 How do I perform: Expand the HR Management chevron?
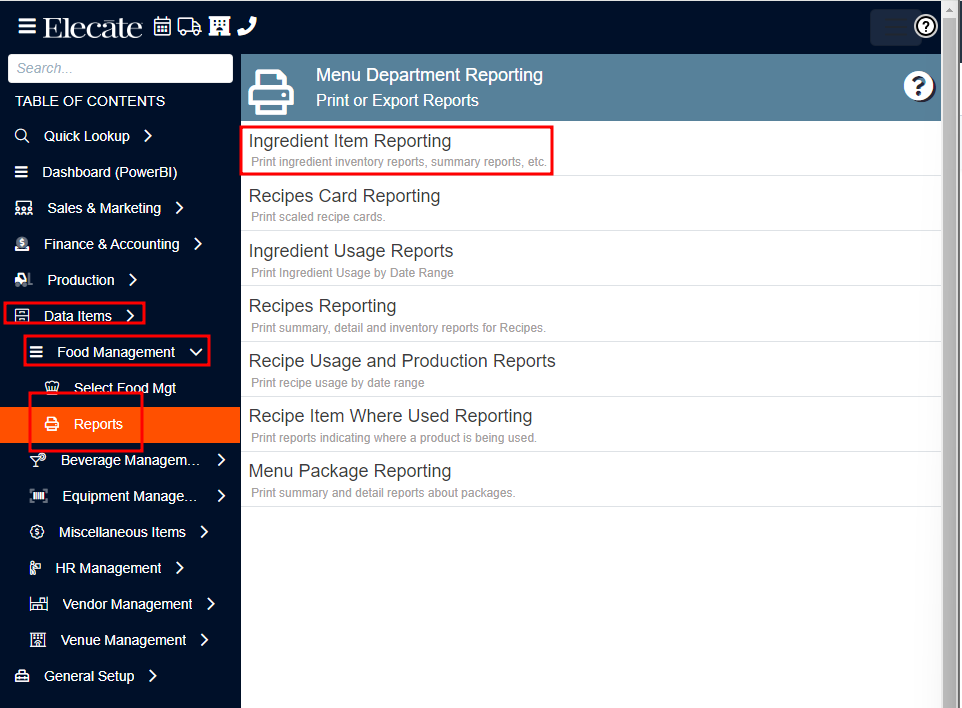coord(180,568)
